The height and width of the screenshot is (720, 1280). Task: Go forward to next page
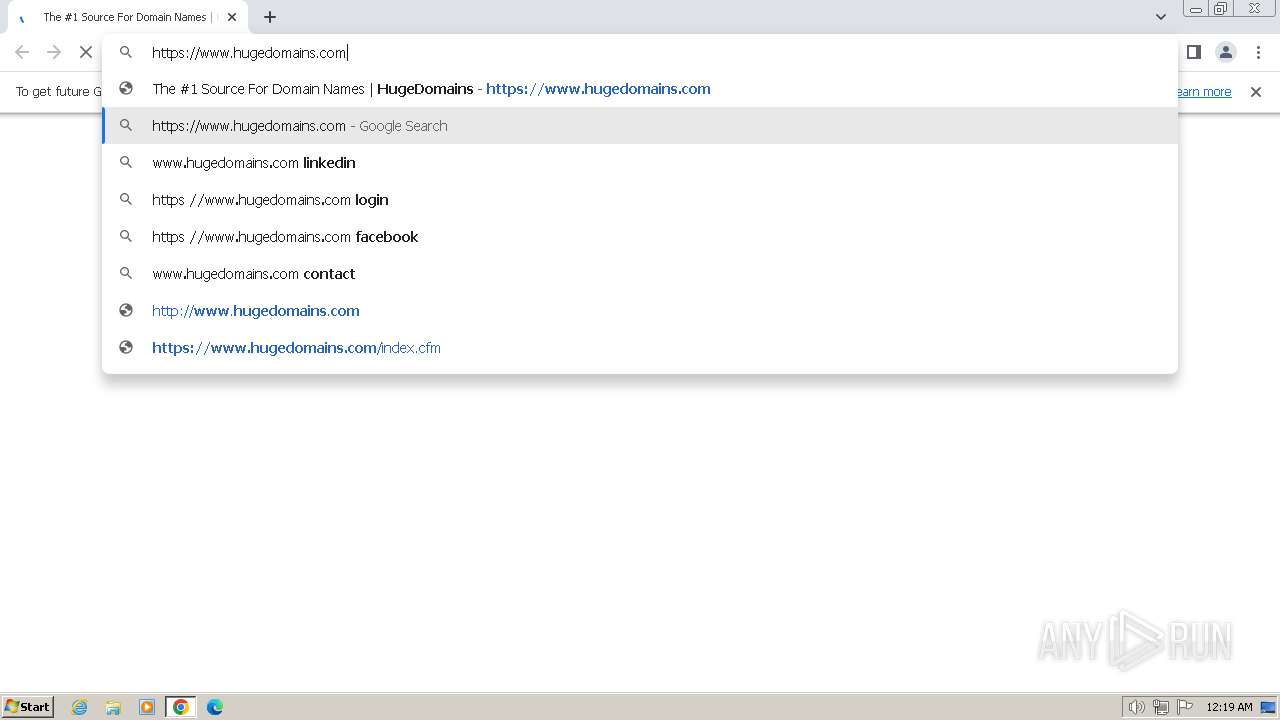point(54,52)
